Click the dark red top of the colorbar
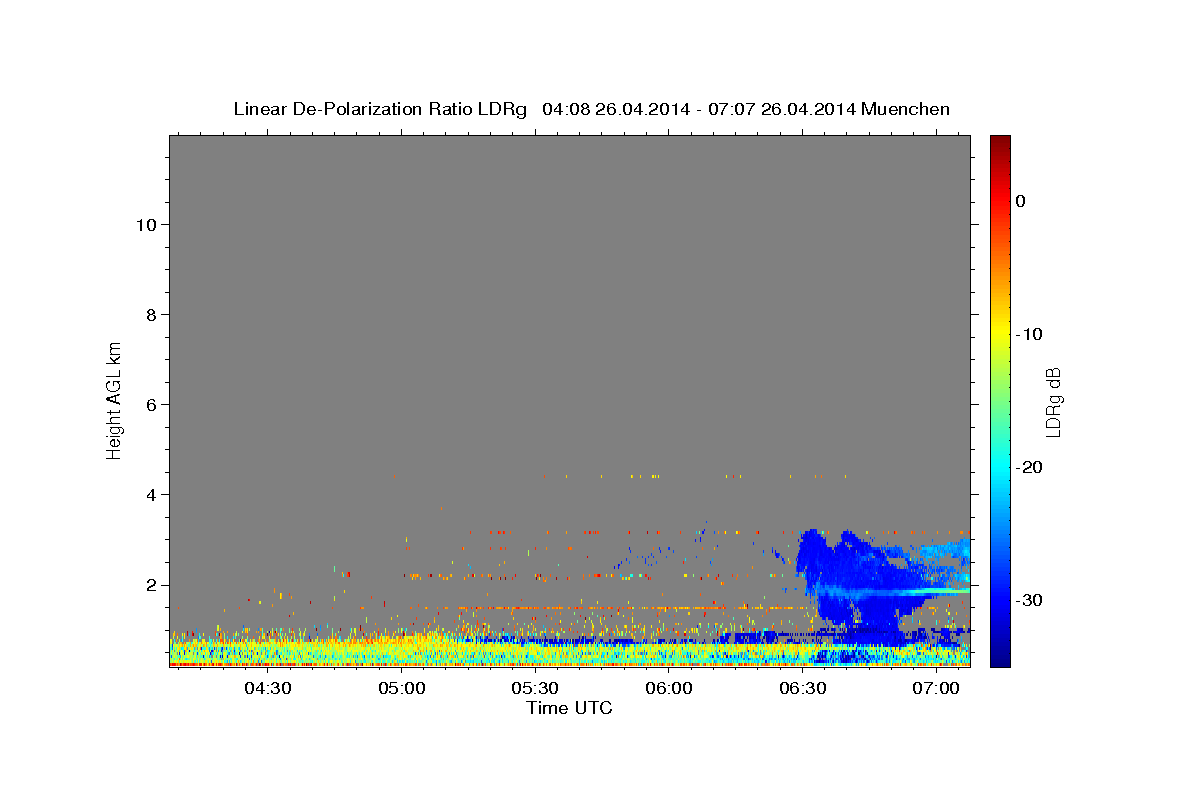The image size is (1200, 800). [1000, 142]
